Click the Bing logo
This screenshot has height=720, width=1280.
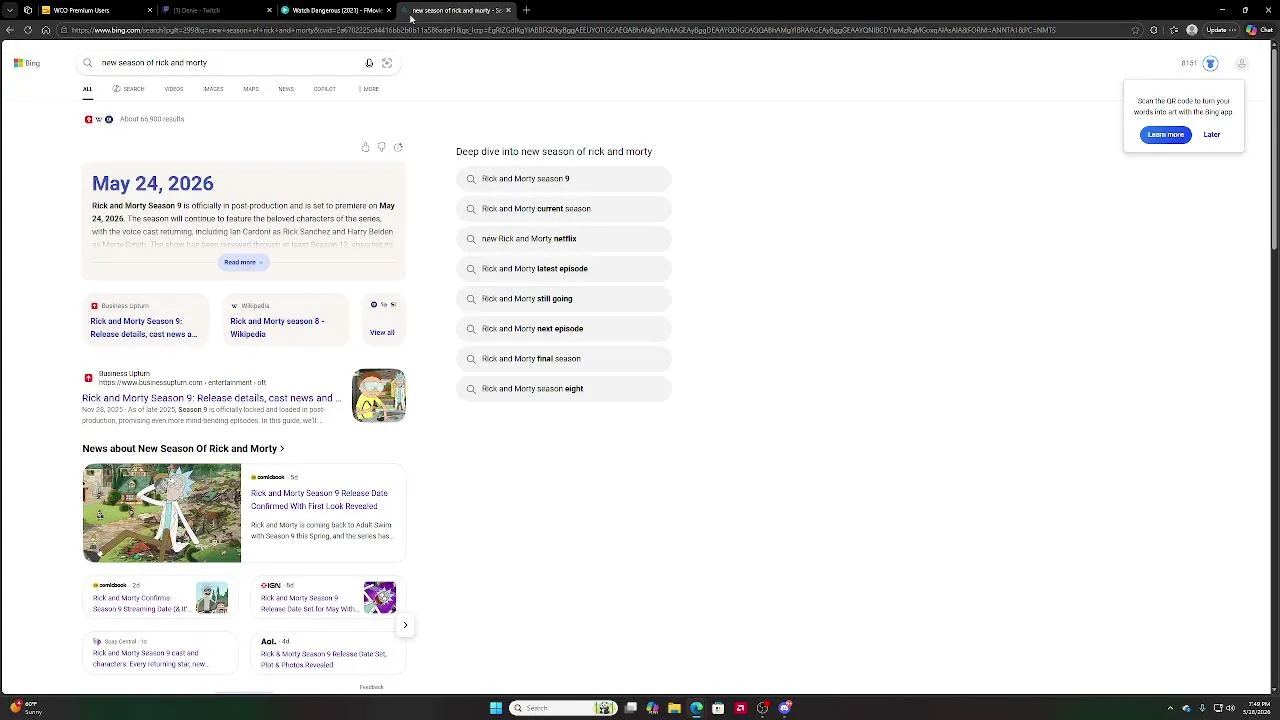tap(27, 63)
